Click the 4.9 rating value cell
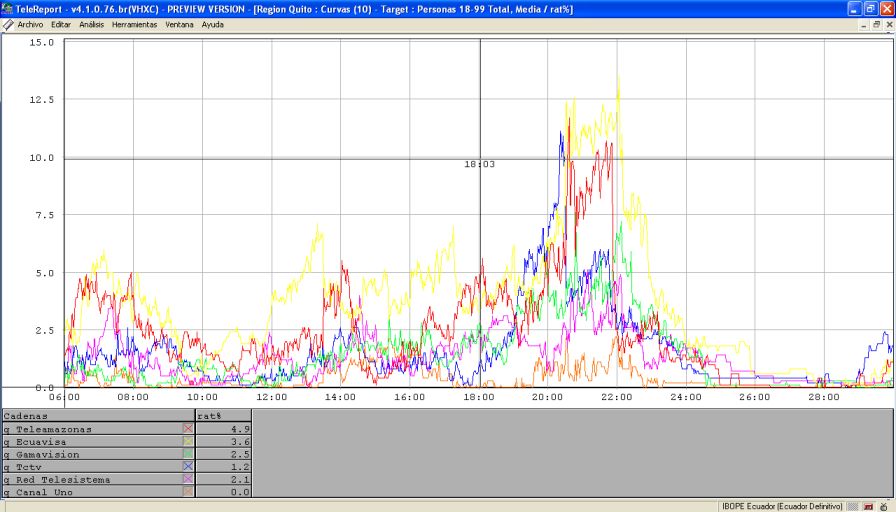896x512 pixels. [223, 429]
